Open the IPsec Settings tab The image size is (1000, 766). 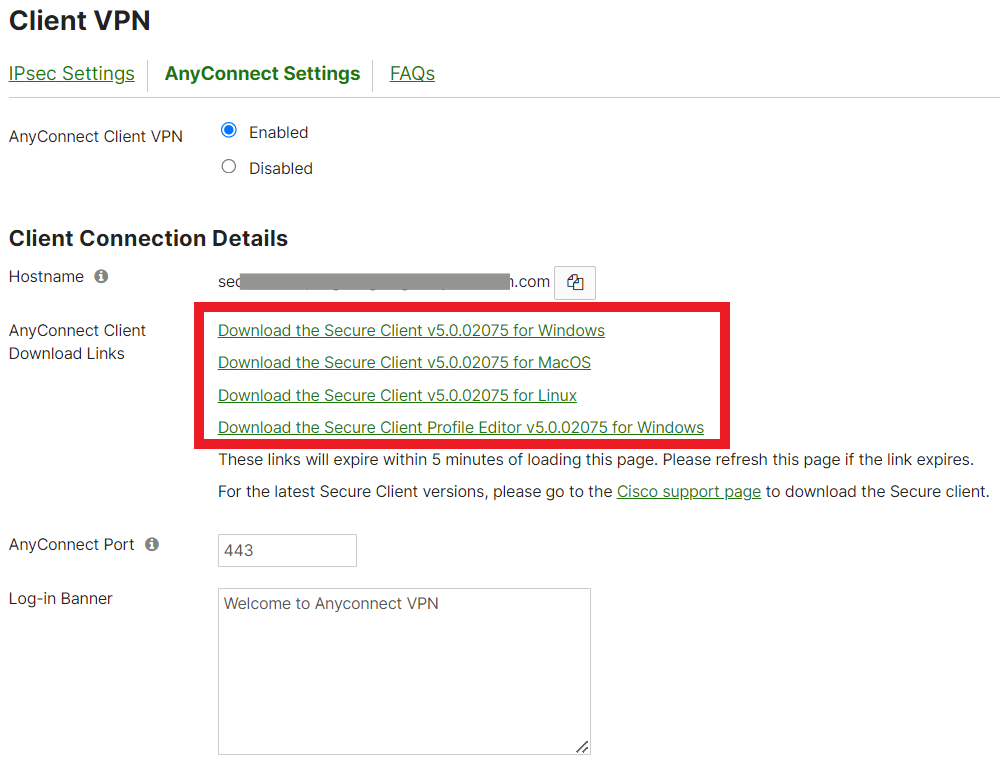(x=72, y=74)
